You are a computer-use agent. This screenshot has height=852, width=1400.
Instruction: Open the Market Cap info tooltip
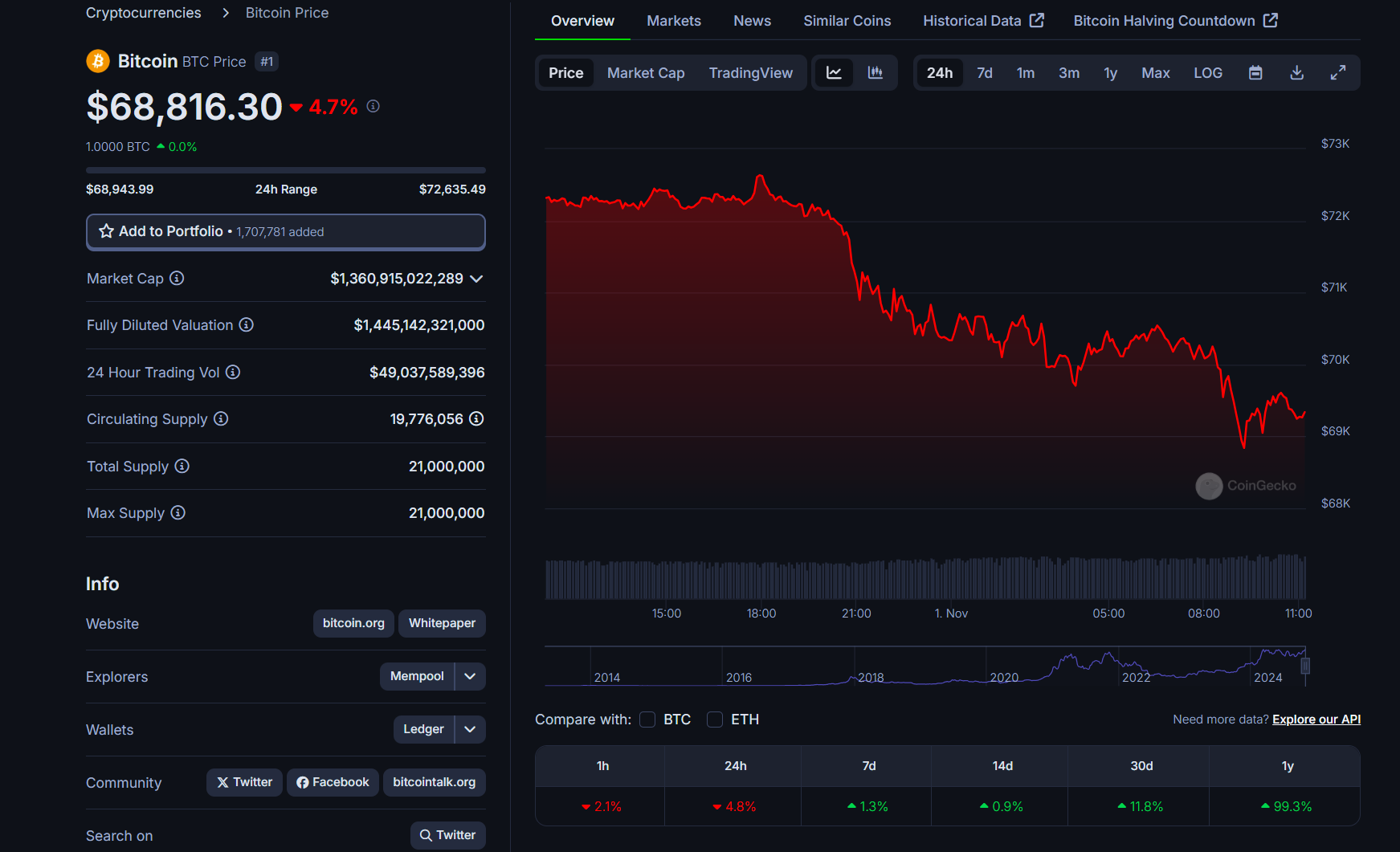point(177,279)
